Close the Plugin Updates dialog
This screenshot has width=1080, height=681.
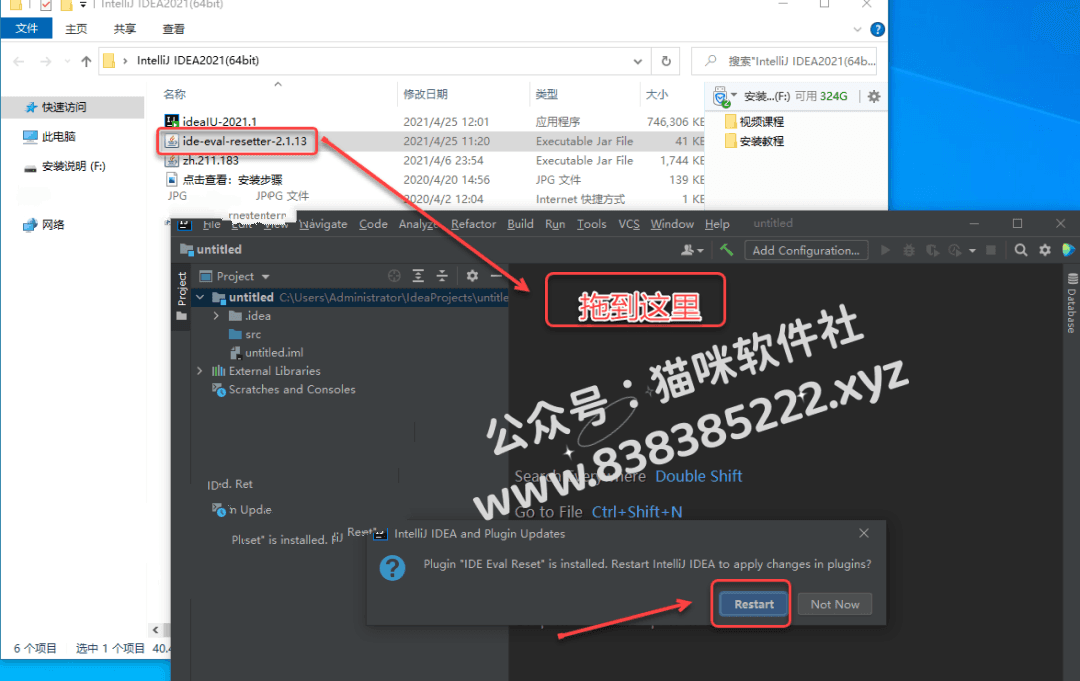click(x=864, y=533)
